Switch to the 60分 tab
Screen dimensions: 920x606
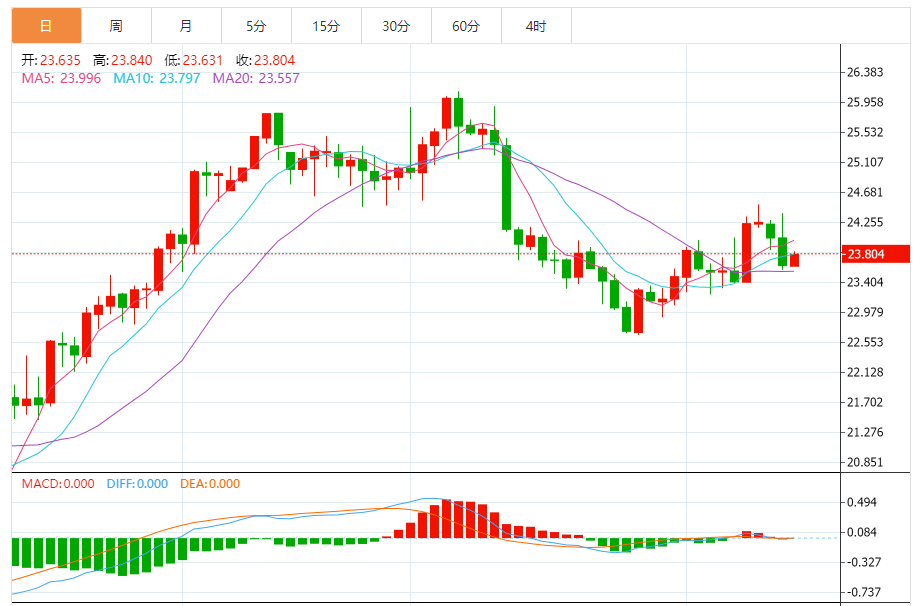pos(466,26)
